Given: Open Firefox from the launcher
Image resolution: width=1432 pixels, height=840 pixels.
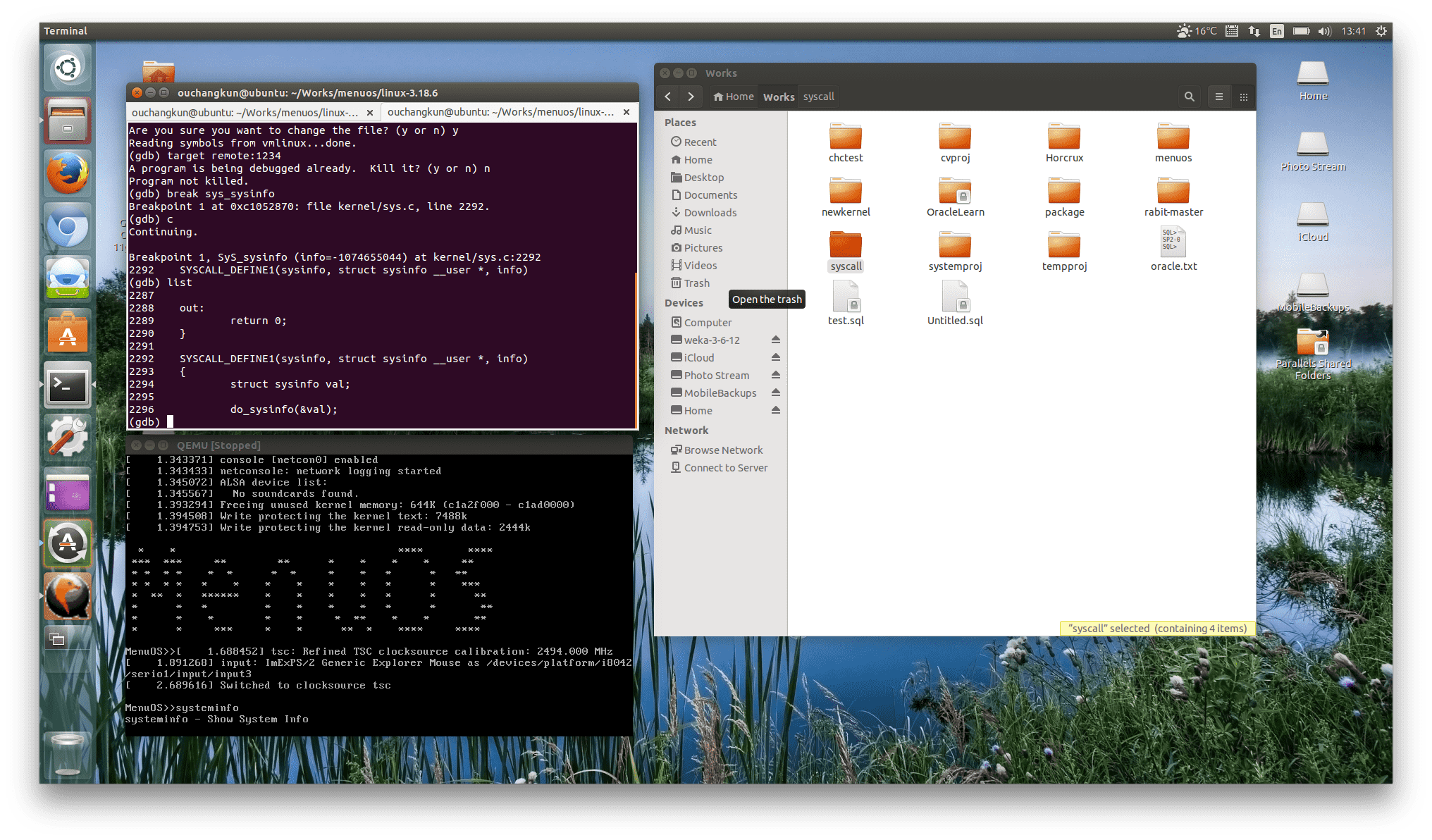Looking at the screenshot, I should 68,174.
